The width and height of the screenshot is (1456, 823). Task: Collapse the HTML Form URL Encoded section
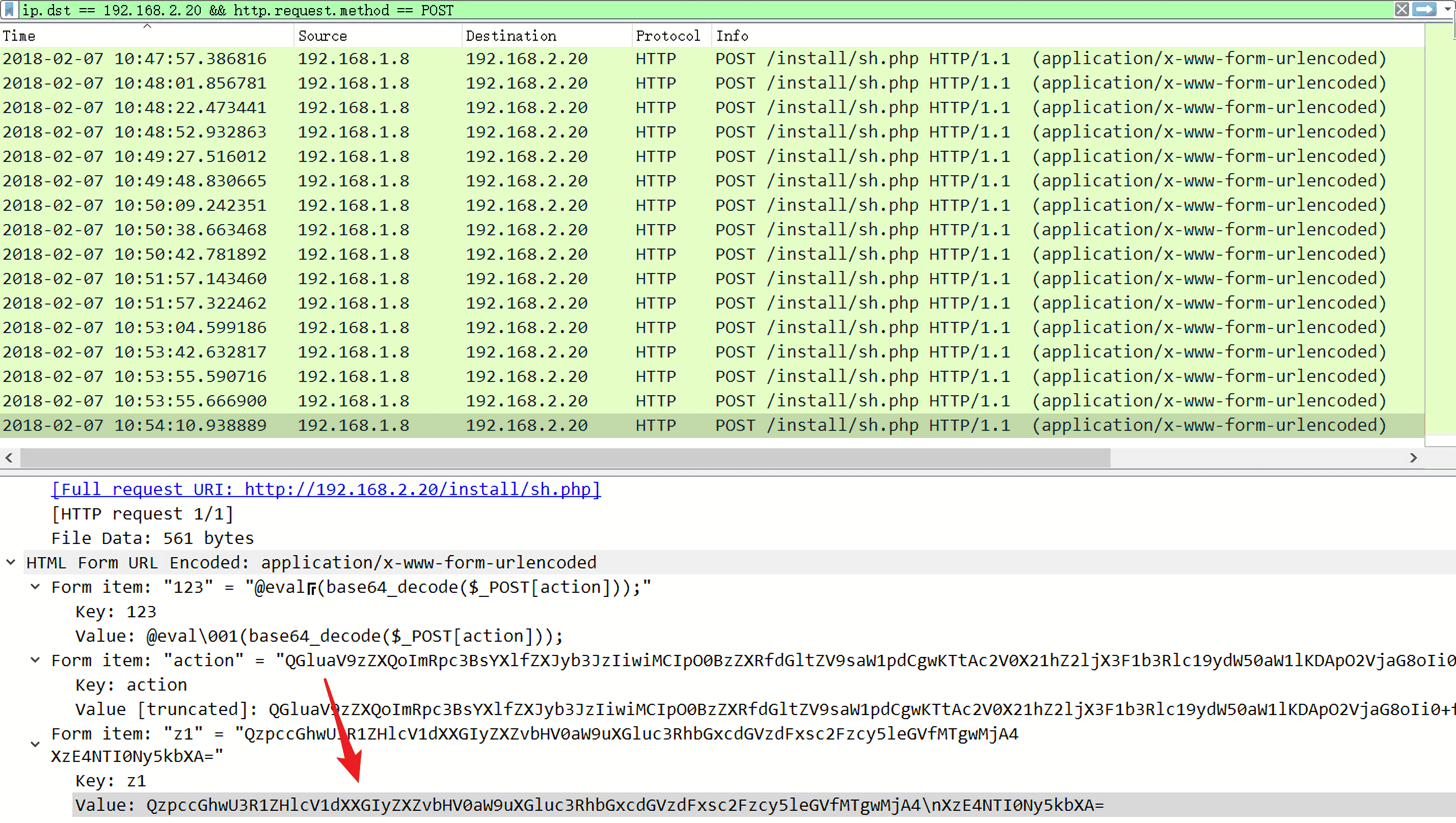click(x=11, y=562)
